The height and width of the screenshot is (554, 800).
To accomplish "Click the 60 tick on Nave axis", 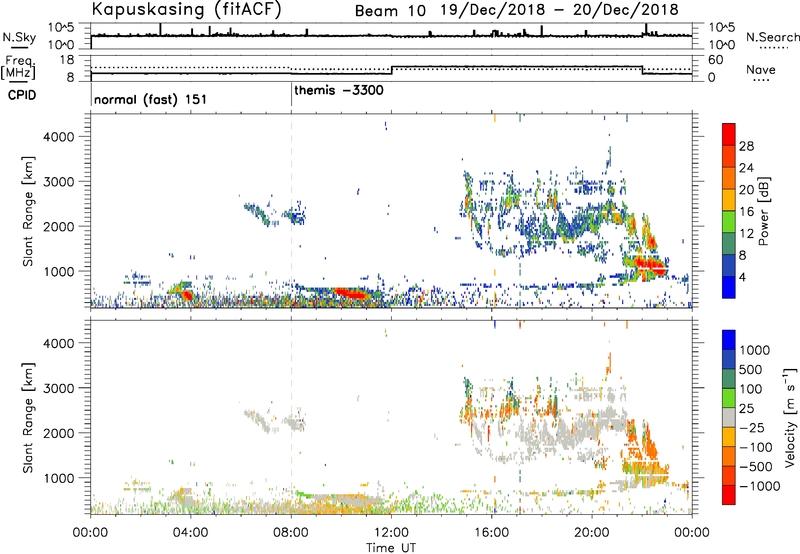I will point(716,60).
